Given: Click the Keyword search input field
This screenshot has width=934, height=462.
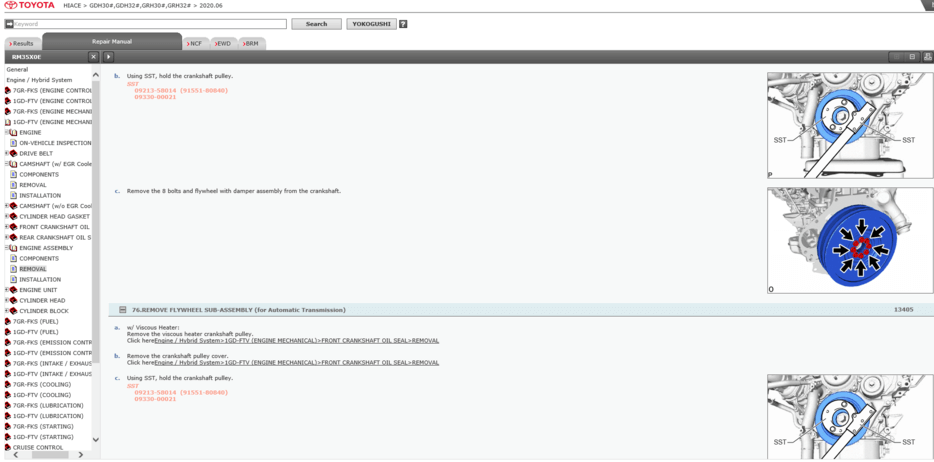Looking at the screenshot, I should 149,24.
